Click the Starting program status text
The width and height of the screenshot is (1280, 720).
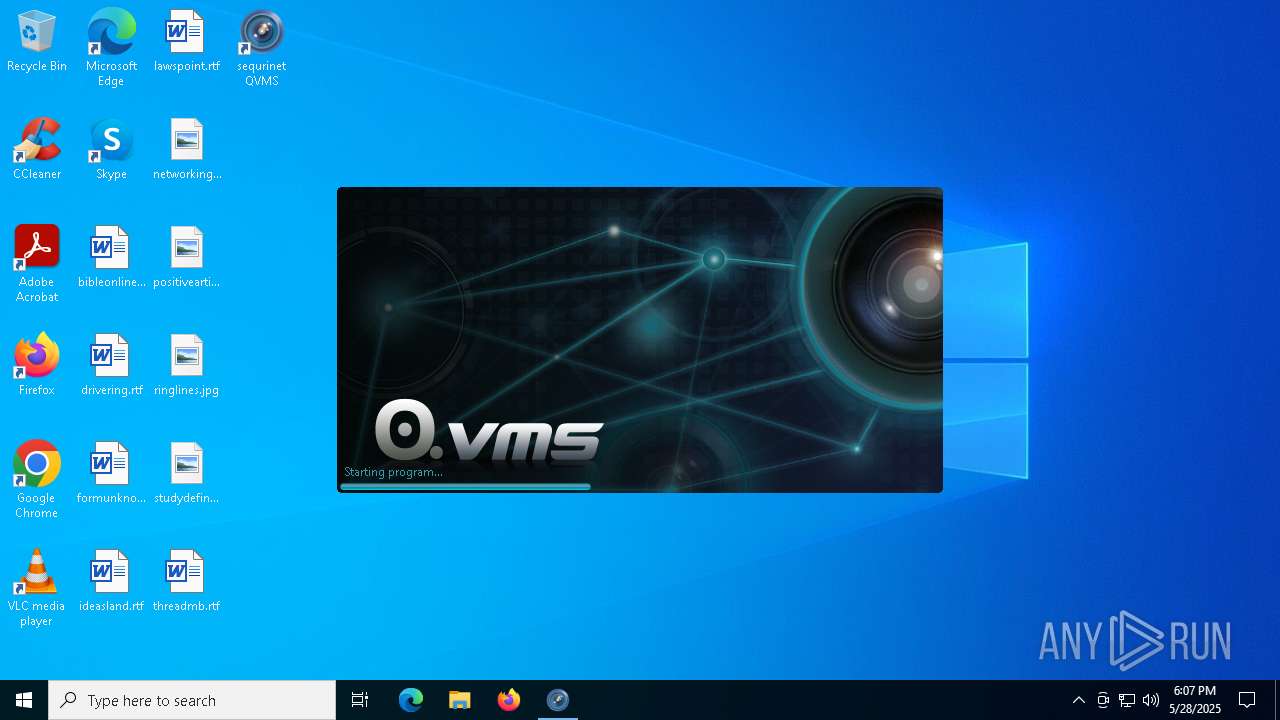click(393, 472)
